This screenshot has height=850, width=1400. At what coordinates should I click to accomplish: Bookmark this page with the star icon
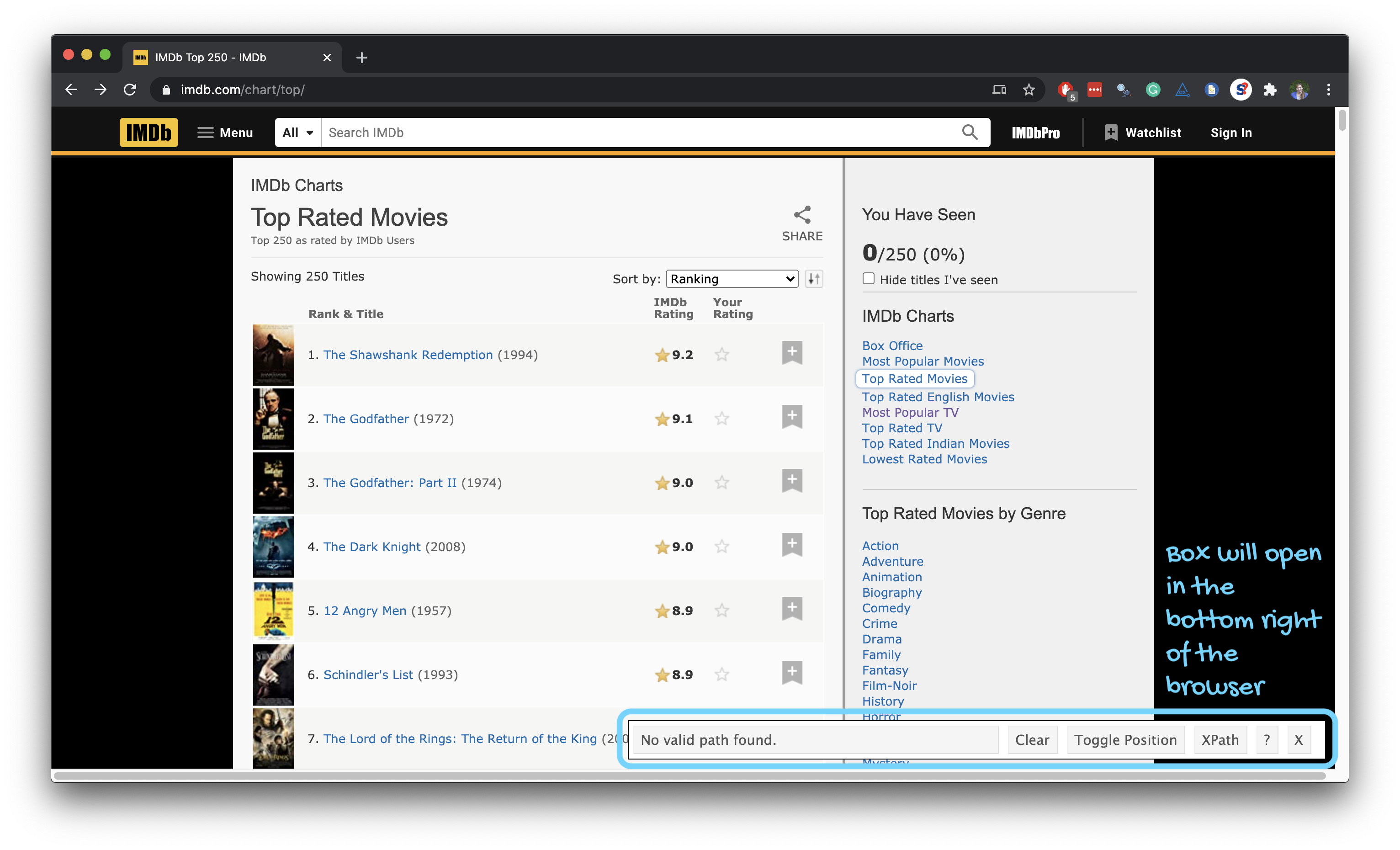1029,89
